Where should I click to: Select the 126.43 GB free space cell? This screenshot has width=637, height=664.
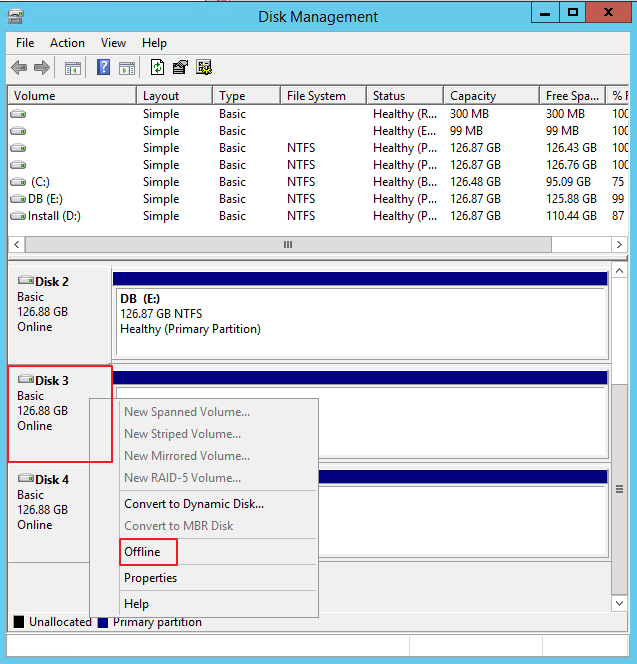point(571,148)
